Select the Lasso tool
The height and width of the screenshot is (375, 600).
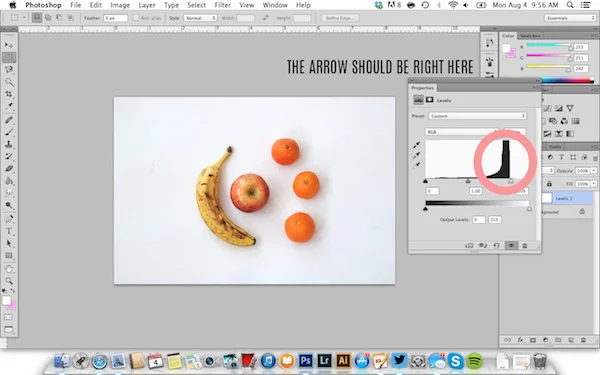[8, 70]
